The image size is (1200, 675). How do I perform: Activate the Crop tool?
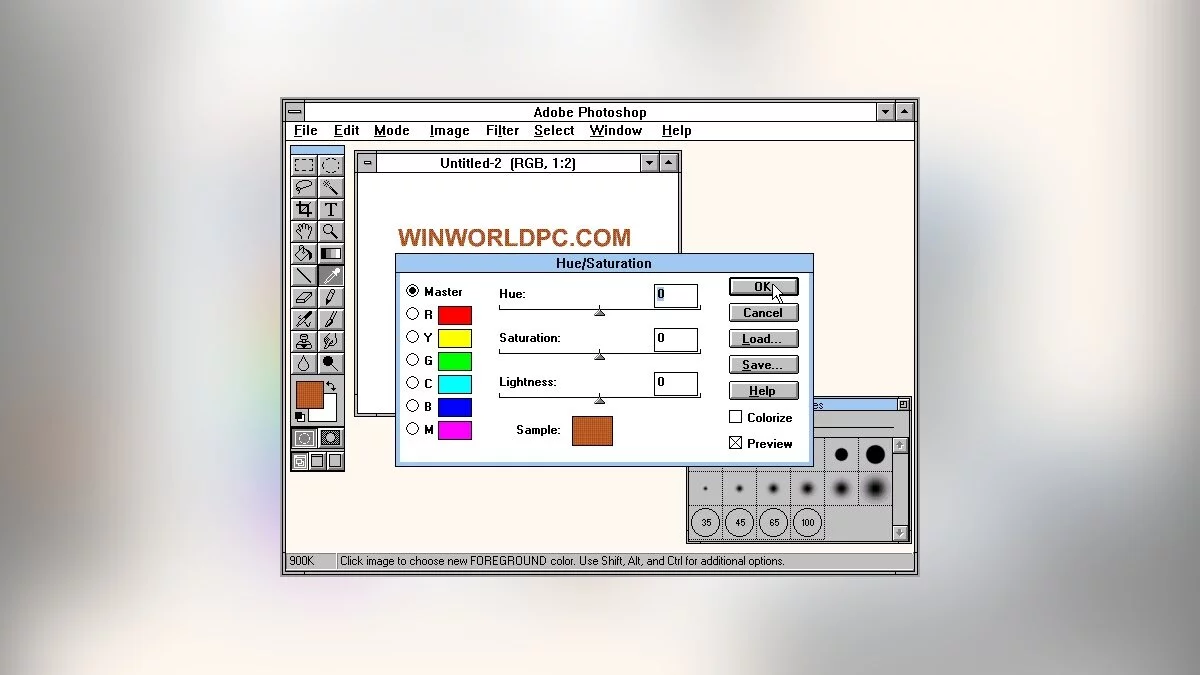pyautogui.click(x=304, y=209)
